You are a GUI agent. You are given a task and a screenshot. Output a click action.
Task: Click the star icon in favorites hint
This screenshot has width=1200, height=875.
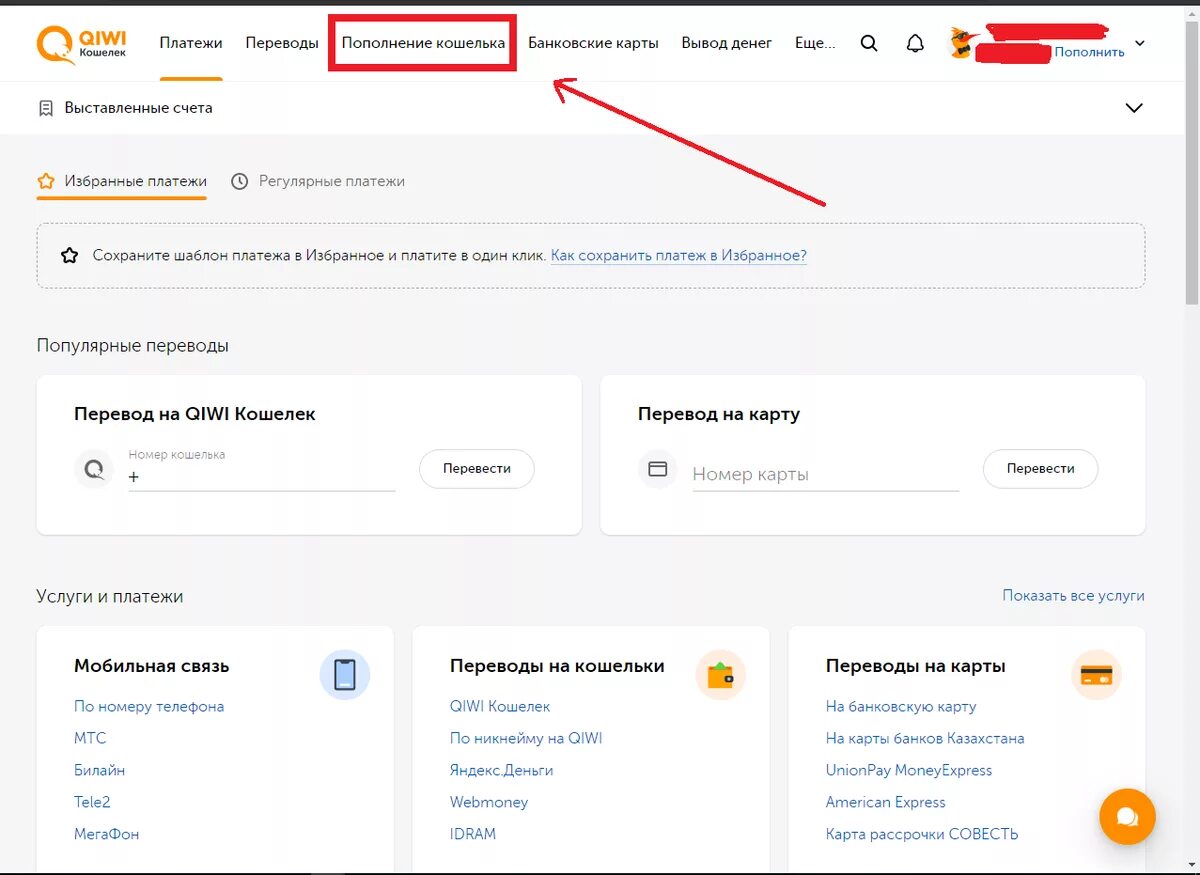coord(69,255)
